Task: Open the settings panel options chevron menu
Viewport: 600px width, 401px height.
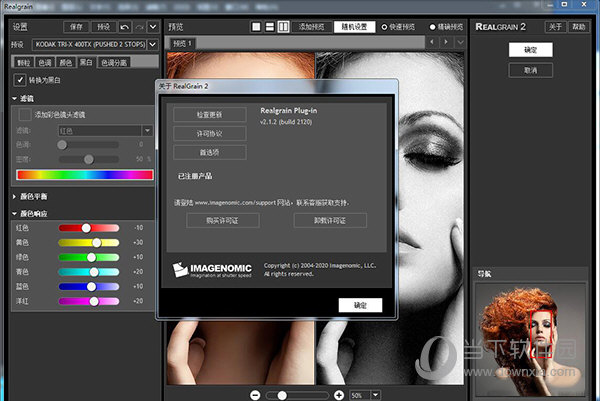Action: click(153, 27)
